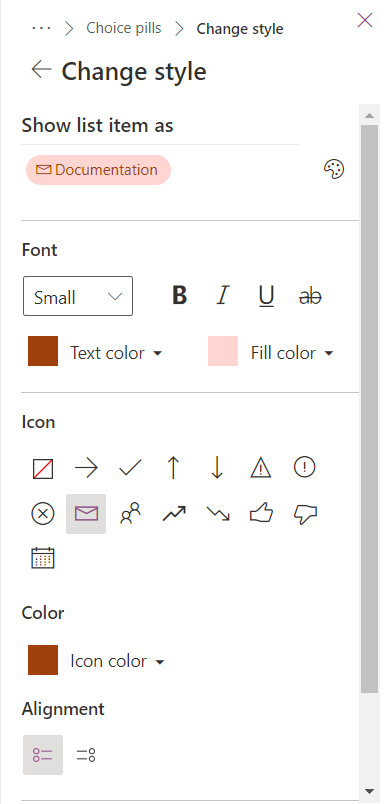Align icon to the left of text
Screen dimensions: 384x804
coord(43,755)
